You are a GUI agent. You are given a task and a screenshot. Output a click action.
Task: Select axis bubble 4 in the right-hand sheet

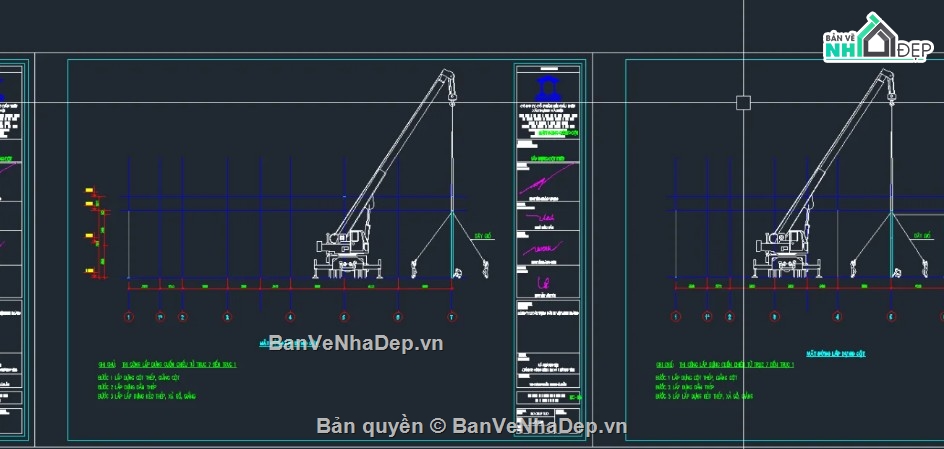coord(837,317)
